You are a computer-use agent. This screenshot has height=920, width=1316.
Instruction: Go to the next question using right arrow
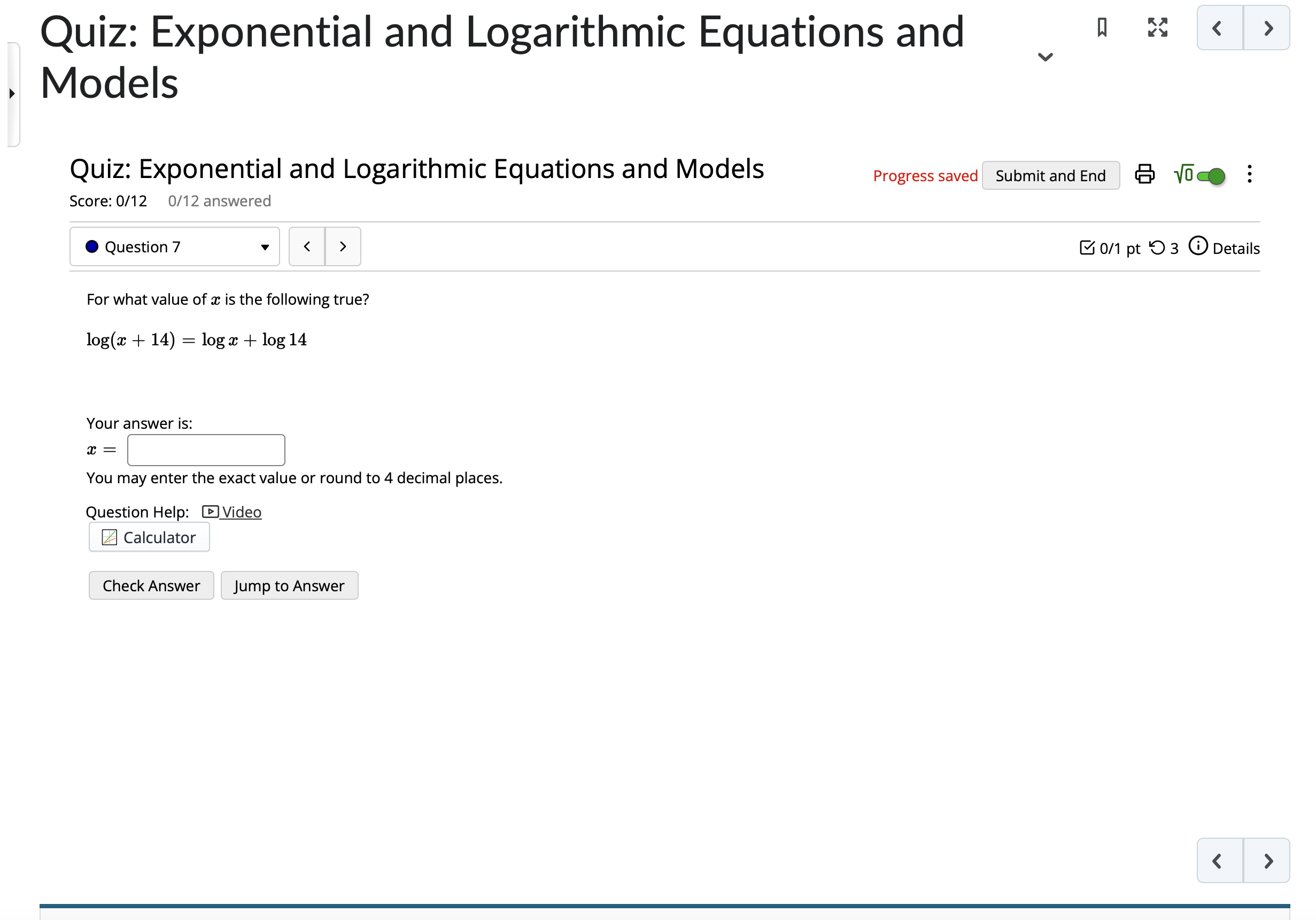[x=343, y=246]
